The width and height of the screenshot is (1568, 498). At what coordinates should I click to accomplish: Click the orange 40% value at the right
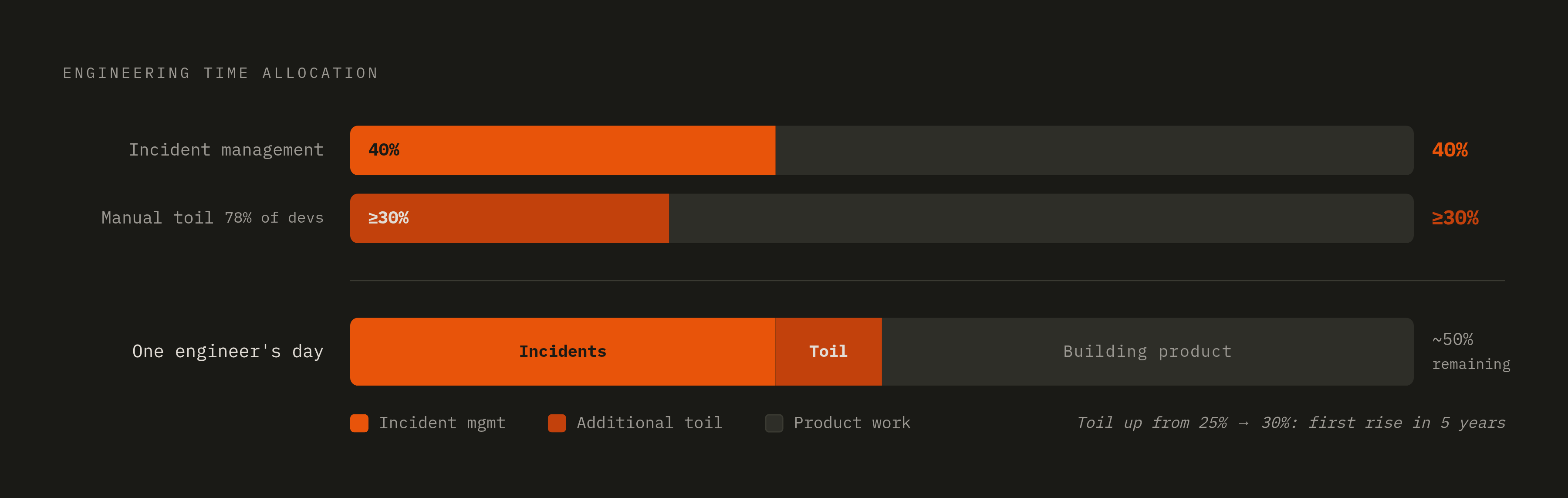[x=1449, y=150]
